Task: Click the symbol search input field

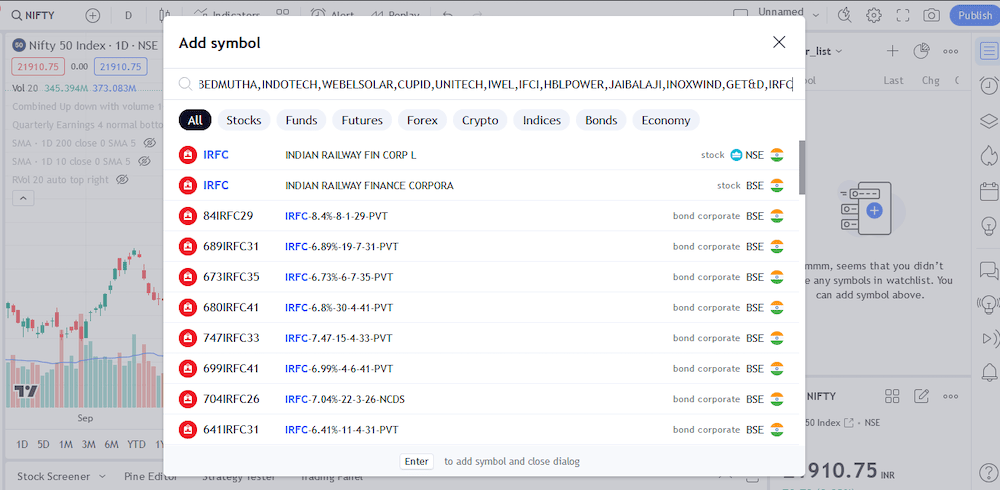Action: click(496, 84)
